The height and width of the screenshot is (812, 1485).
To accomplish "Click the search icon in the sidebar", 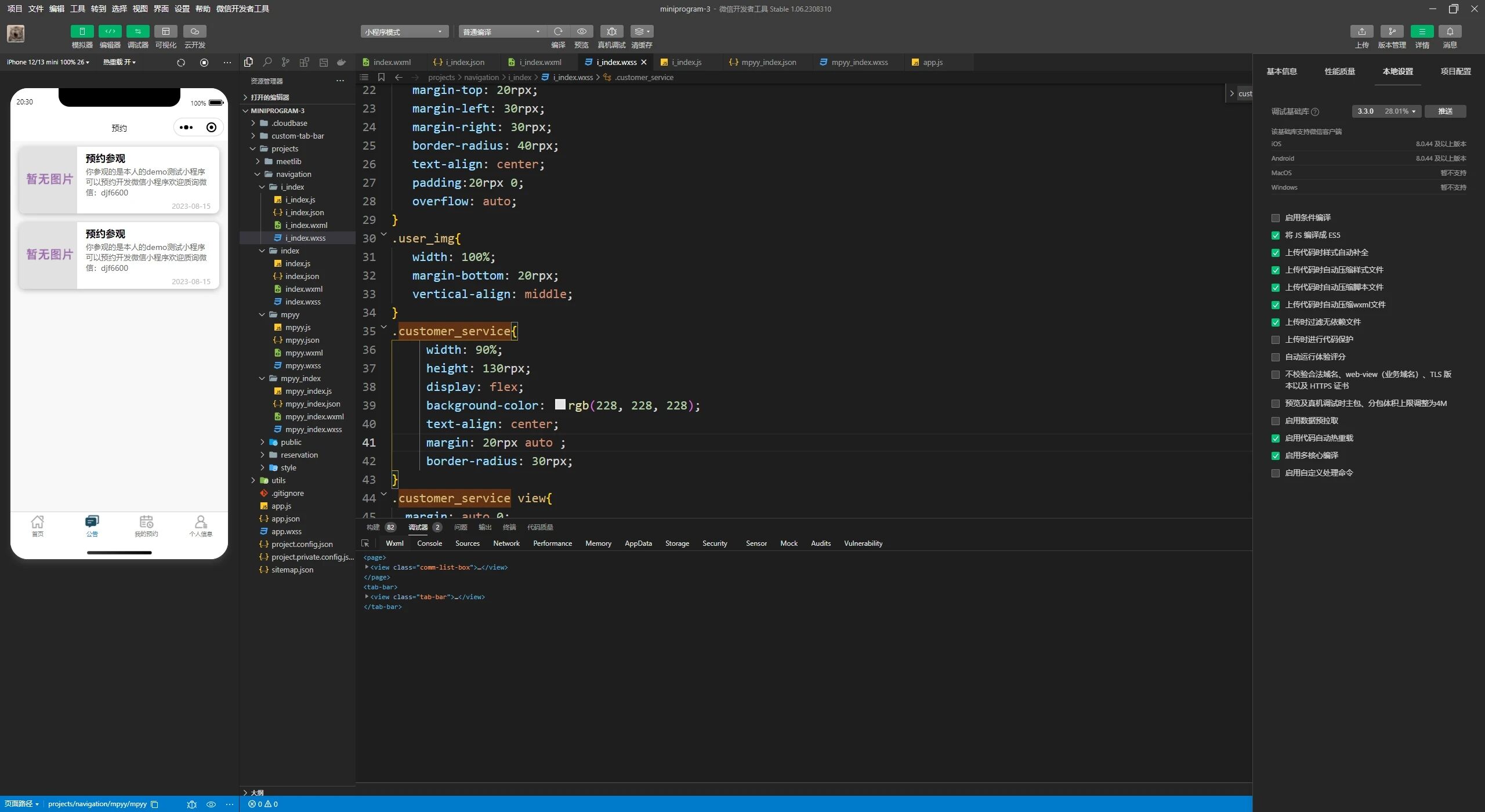I will (x=267, y=62).
